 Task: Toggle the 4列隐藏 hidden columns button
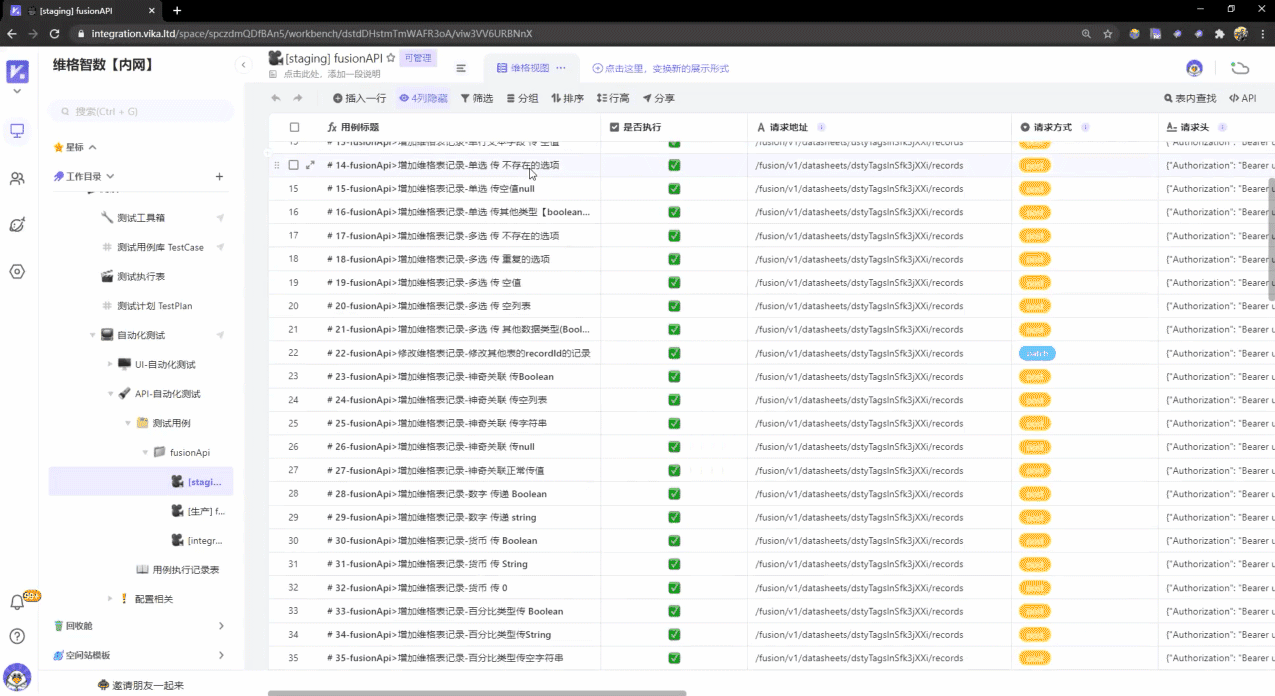coord(423,98)
